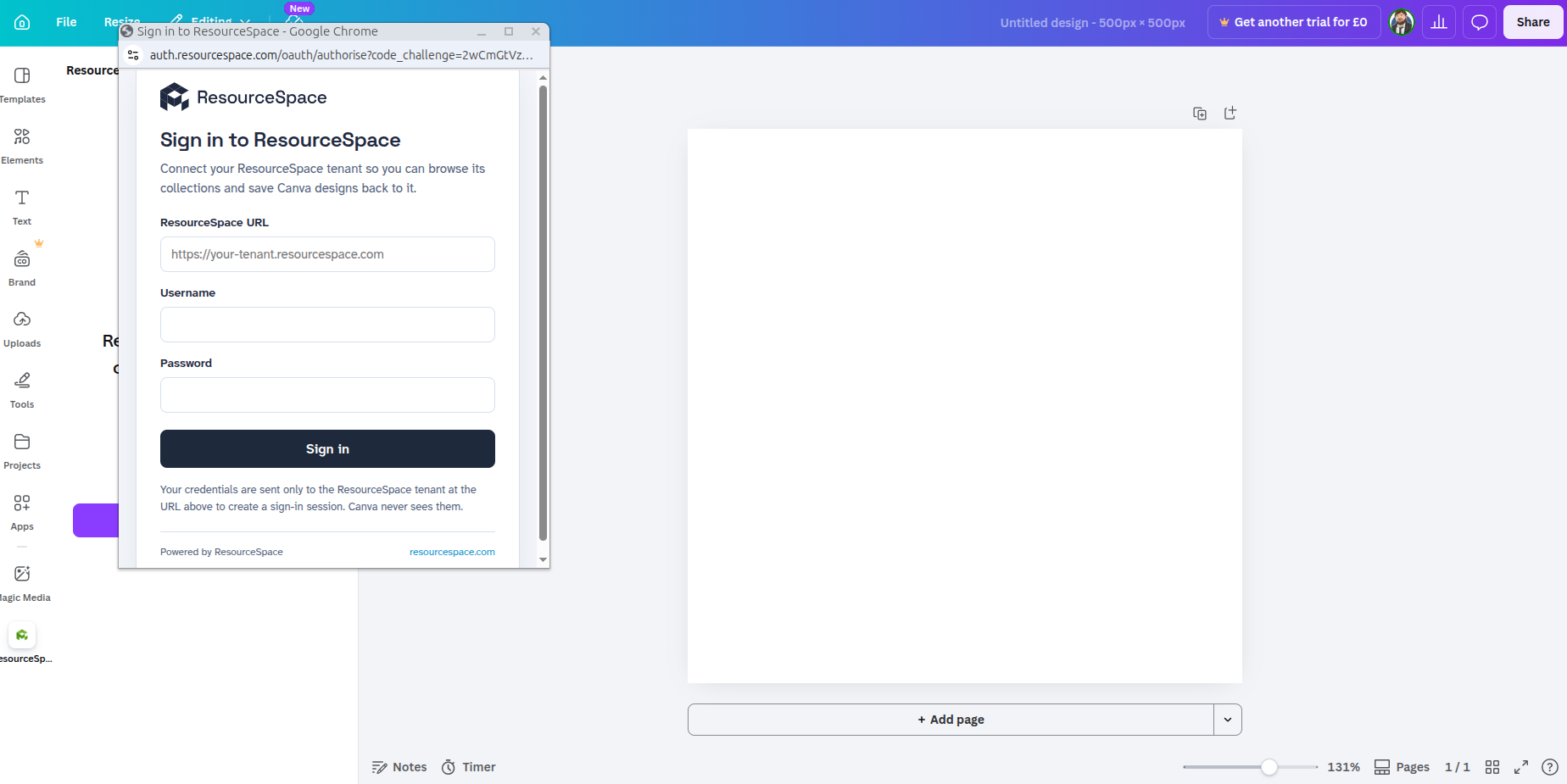Click the Sign in button
1567x784 pixels.
pos(327,448)
